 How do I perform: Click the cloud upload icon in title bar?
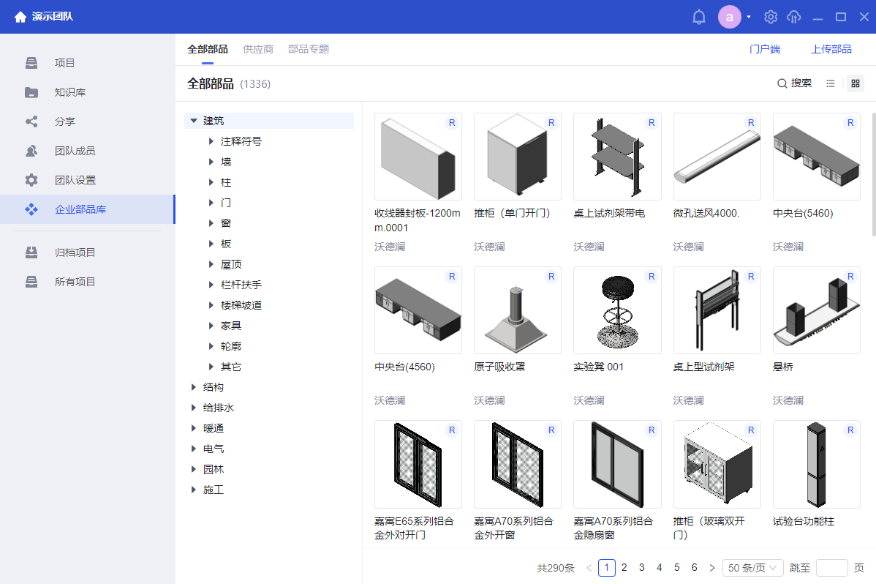click(794, 17)
